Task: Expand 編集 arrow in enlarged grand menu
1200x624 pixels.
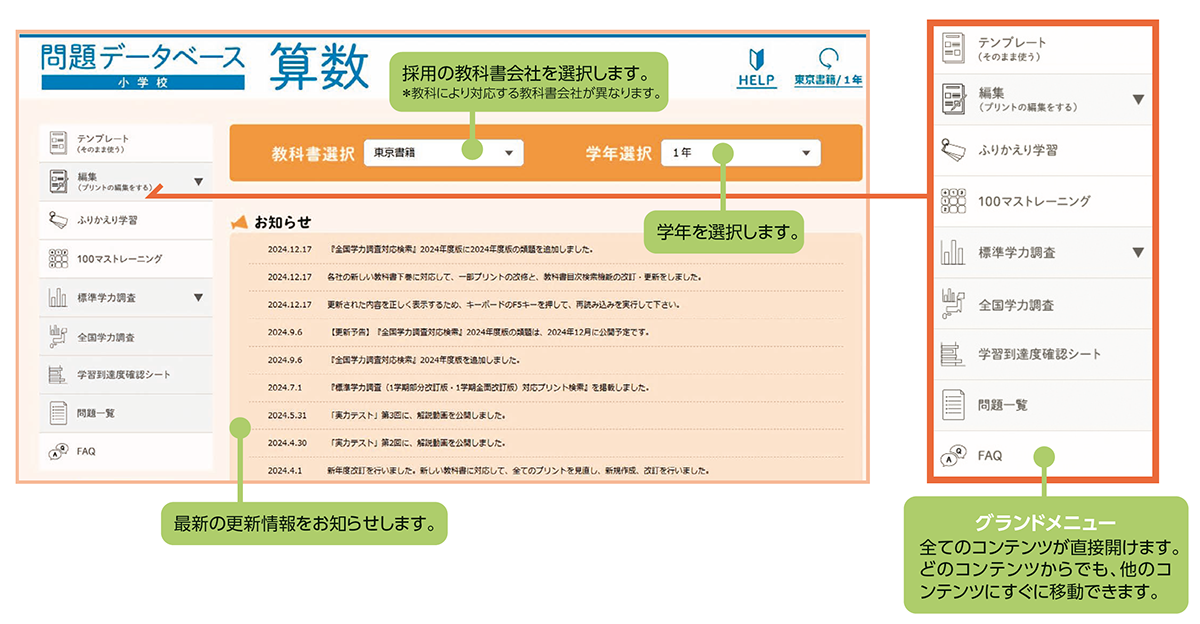Action: [1137, 99]
